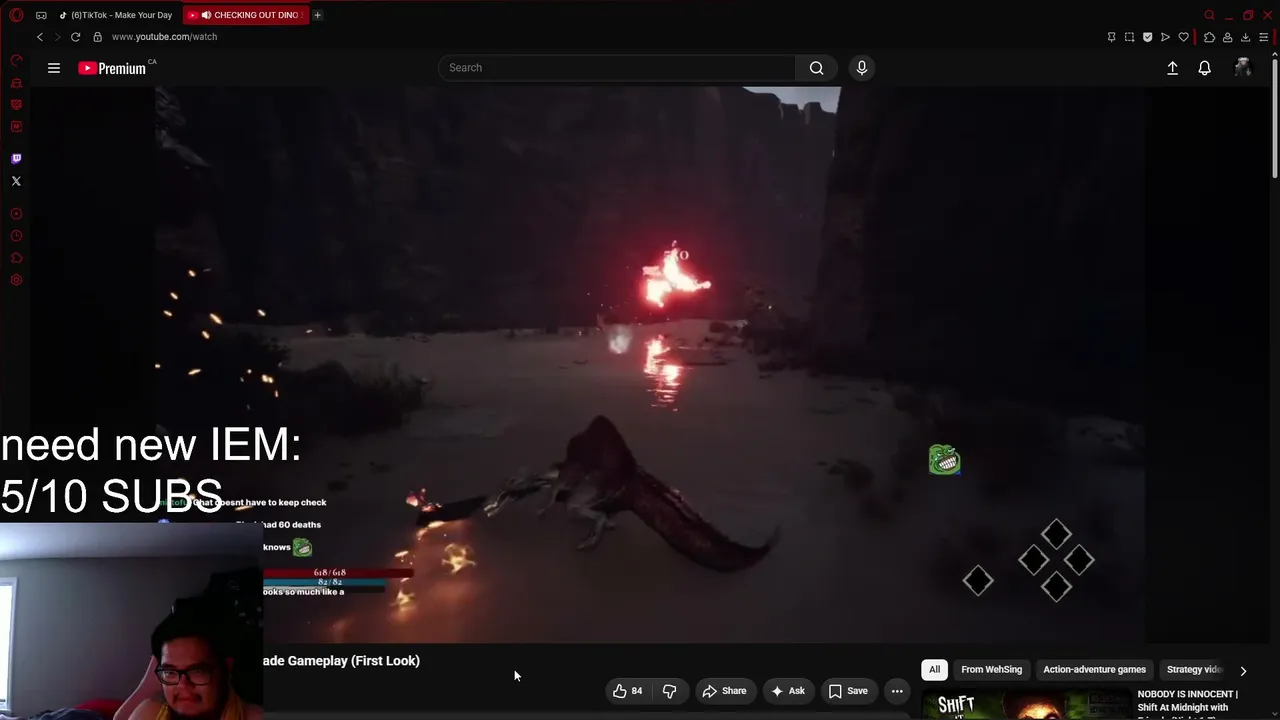Screen dimensions: 1280x720
Task: Select the From WehSing filter chip
Action: pyautogui.click(x=992, y=670)
